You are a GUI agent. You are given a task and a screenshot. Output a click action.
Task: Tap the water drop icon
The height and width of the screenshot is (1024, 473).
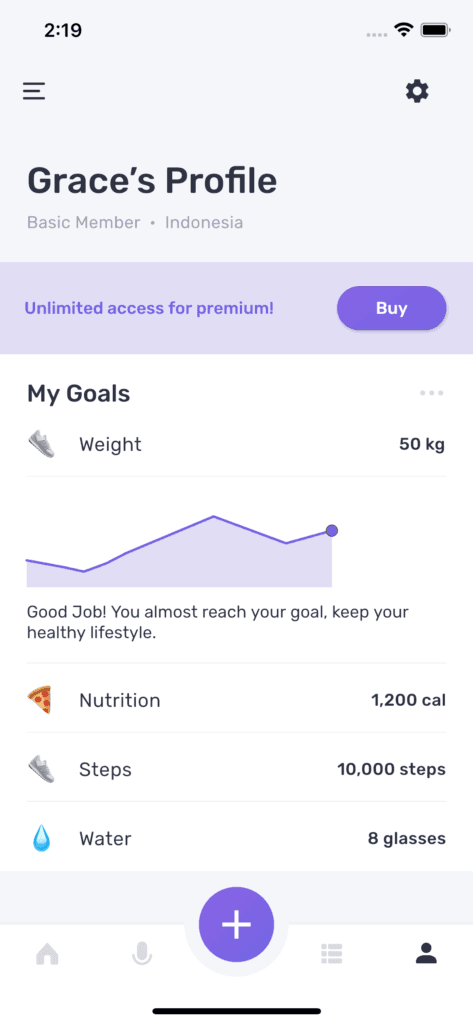click(41, 838)
